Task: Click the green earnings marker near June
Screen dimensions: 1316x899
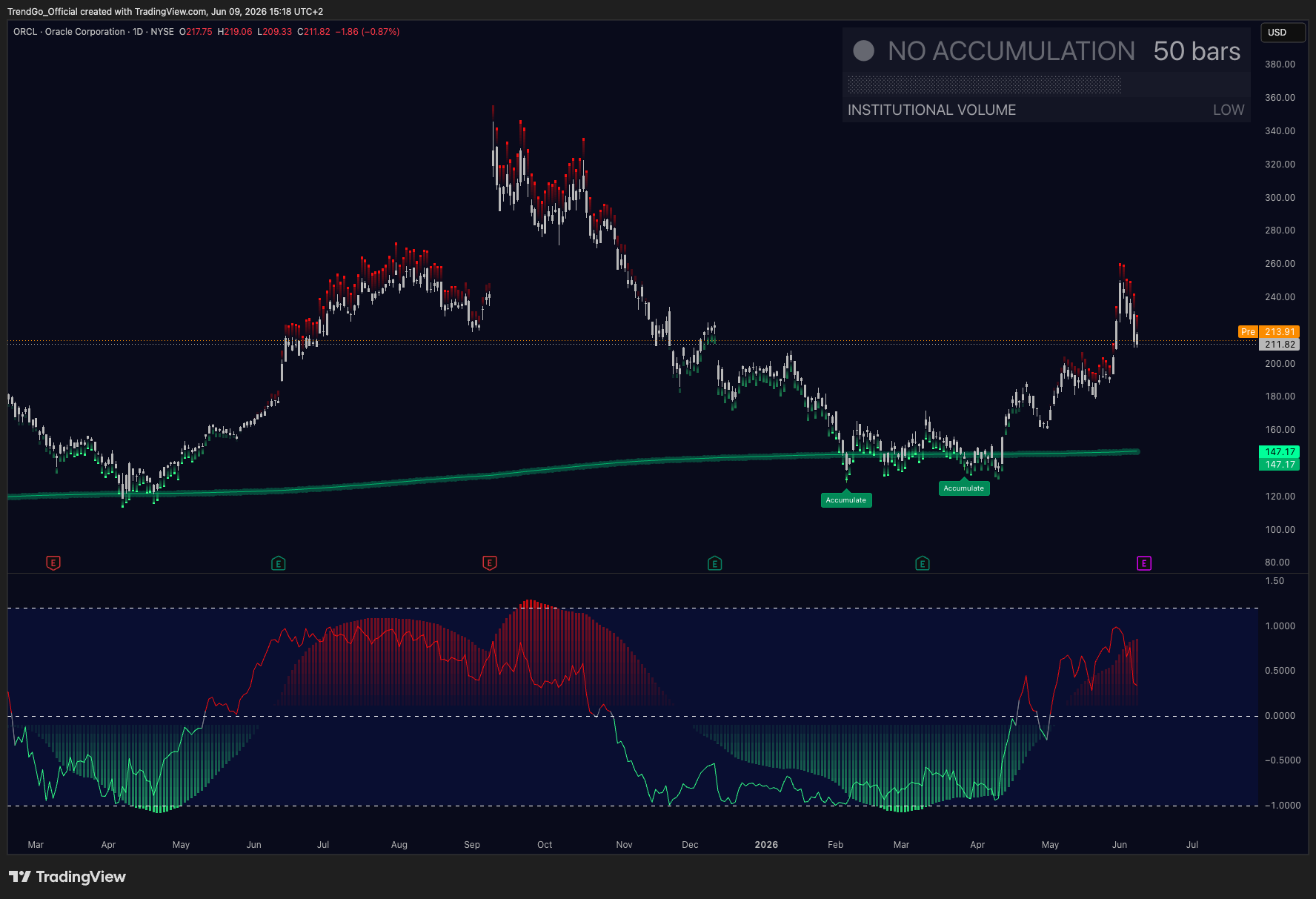Action: 279,563
